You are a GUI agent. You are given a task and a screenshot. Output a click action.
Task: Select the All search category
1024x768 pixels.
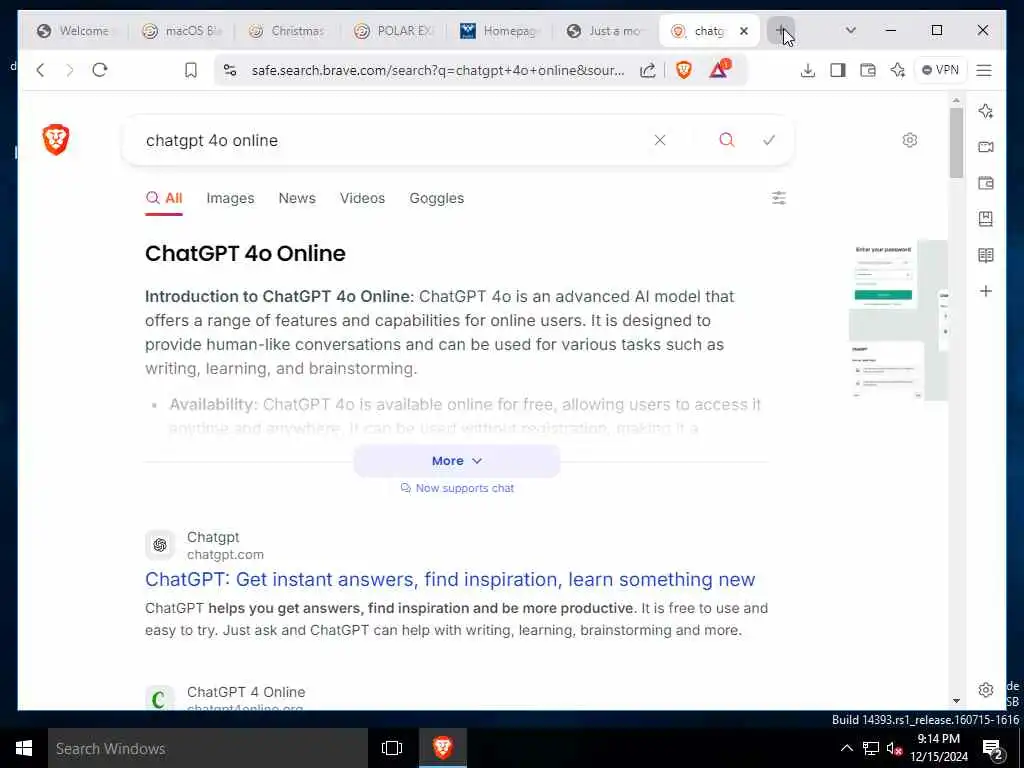point(164,198)
